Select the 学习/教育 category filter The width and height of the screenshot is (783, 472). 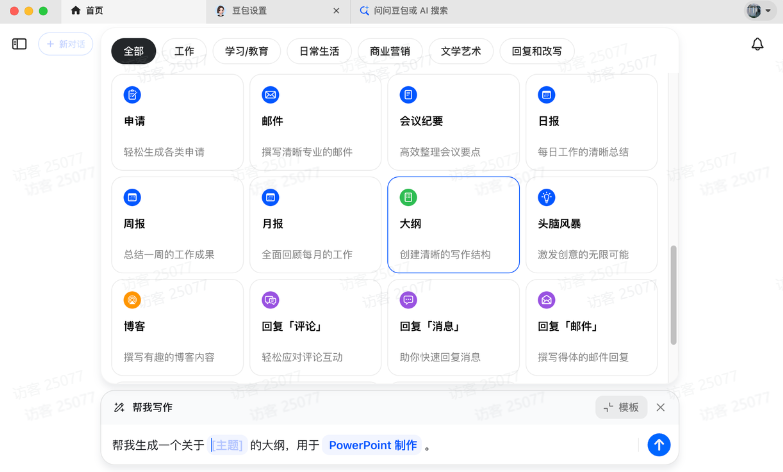pyautogui.click(x=247, y=51)
